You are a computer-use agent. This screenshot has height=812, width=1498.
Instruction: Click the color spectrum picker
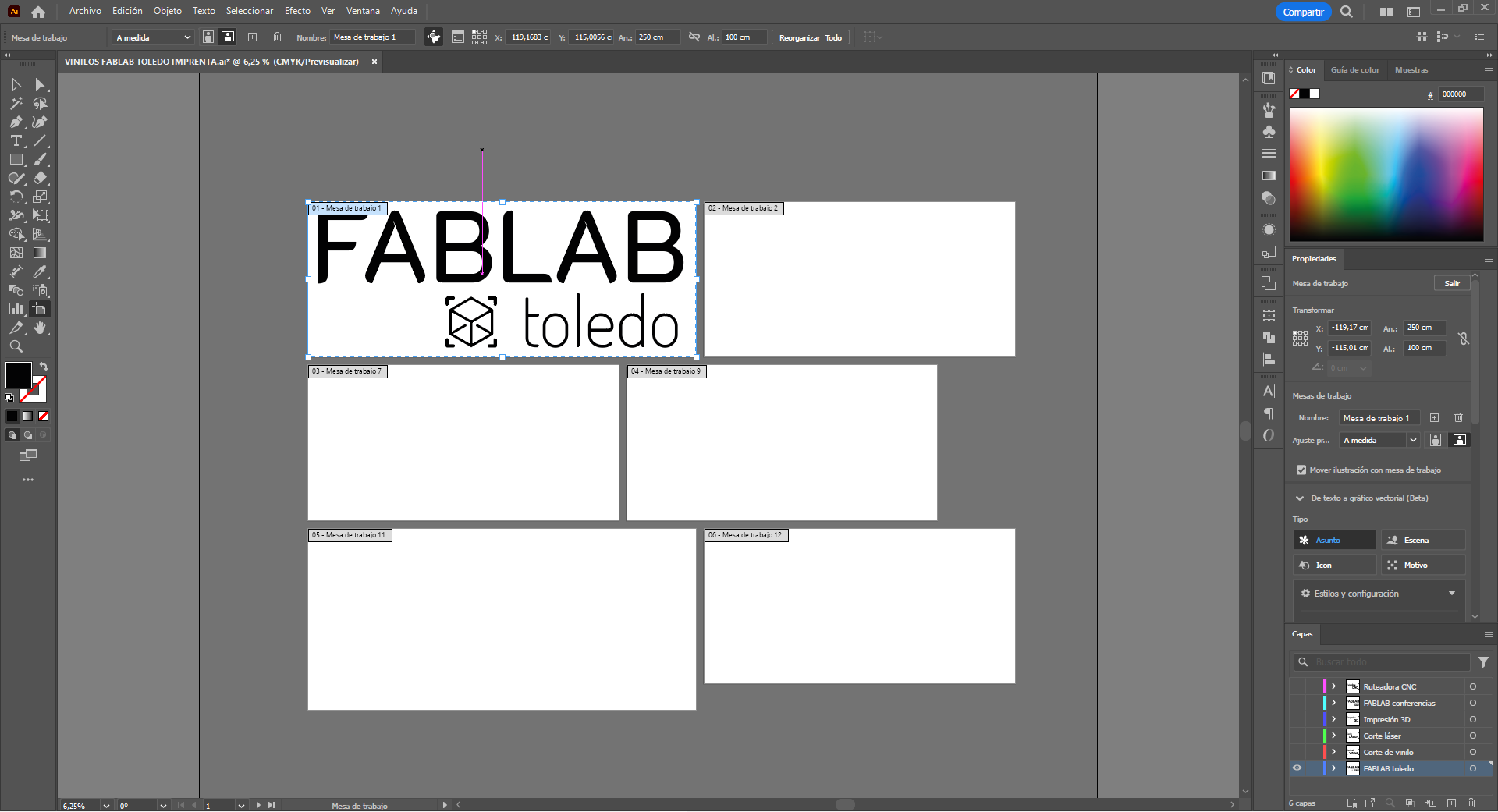(1386, 174)
